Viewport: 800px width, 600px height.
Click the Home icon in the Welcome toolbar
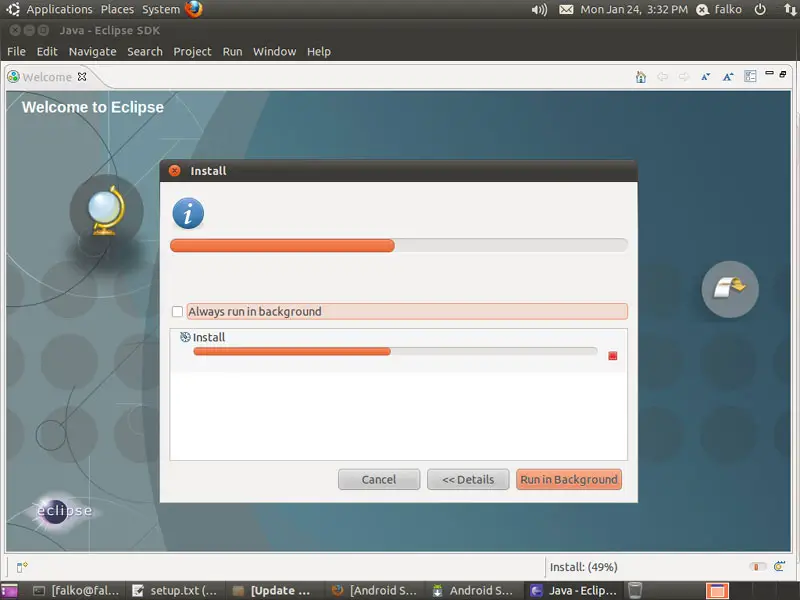click(641, 77)
